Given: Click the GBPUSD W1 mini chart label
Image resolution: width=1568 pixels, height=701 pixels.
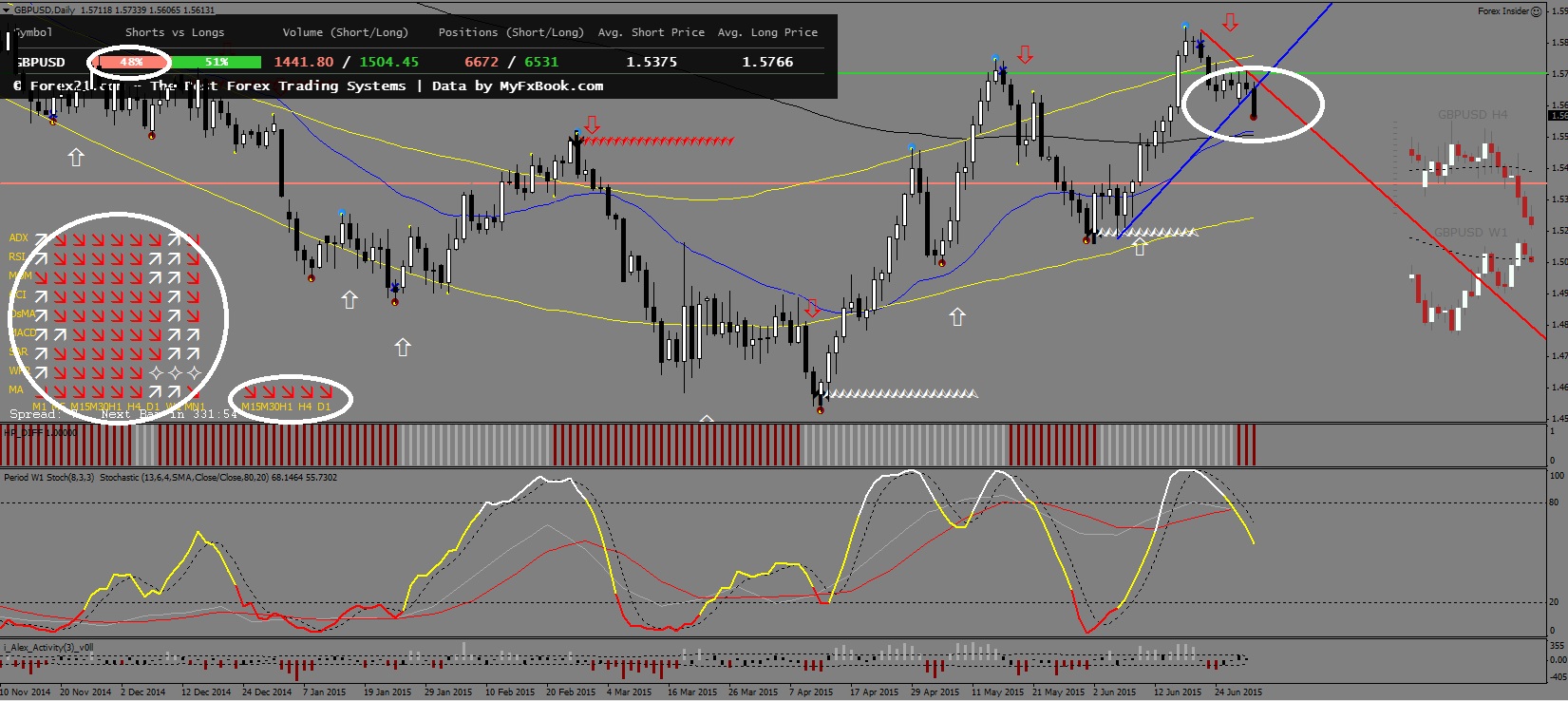Looking at the screenshot, I should click(1470, 232).
